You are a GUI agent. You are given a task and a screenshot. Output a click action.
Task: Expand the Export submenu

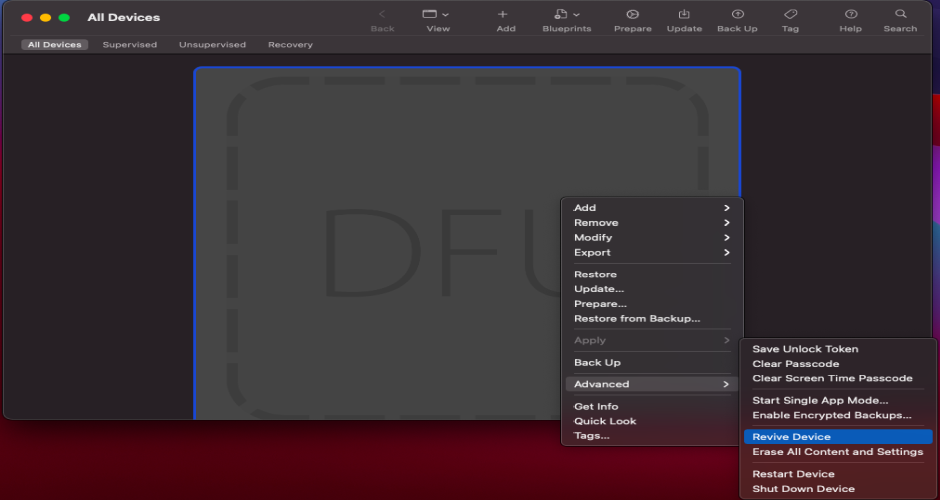coord(651,253)
